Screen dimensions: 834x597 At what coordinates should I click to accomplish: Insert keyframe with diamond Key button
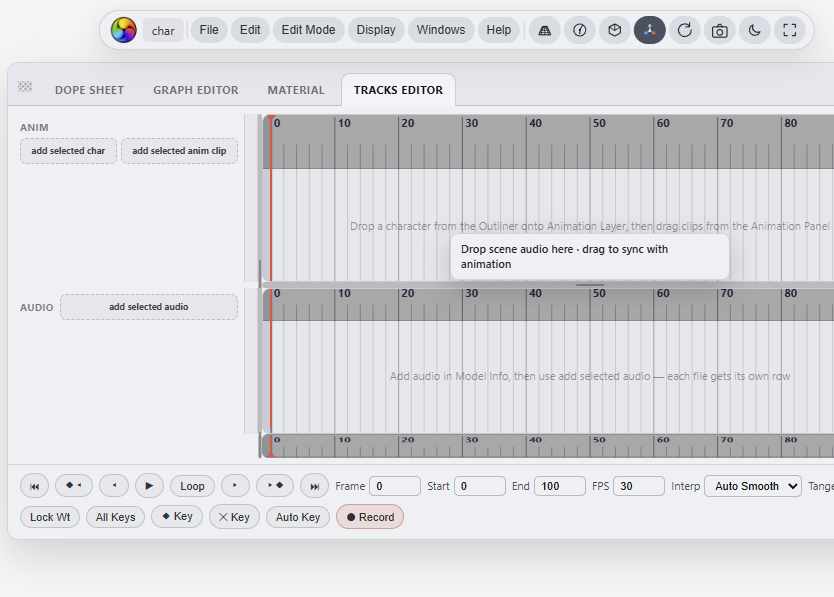pos(177,516)
